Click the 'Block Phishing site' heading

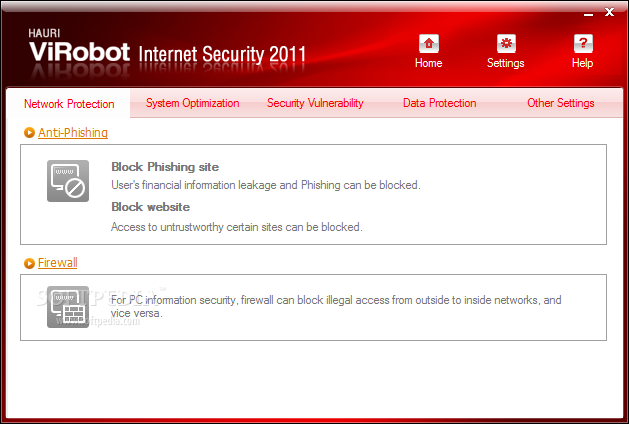click(x=165, y=167)
